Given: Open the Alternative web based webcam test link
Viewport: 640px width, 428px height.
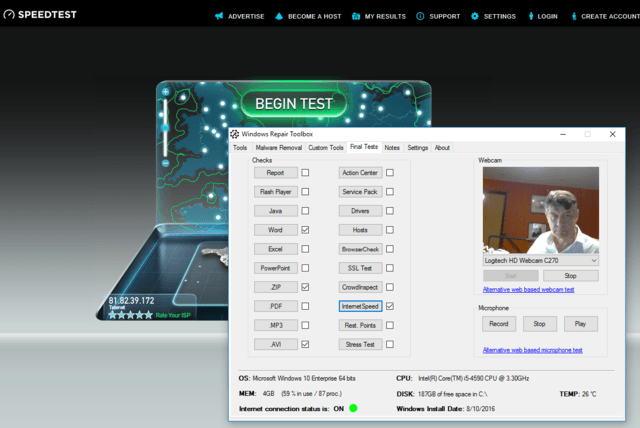Looking at the screenshot, I should click(529, 290).
